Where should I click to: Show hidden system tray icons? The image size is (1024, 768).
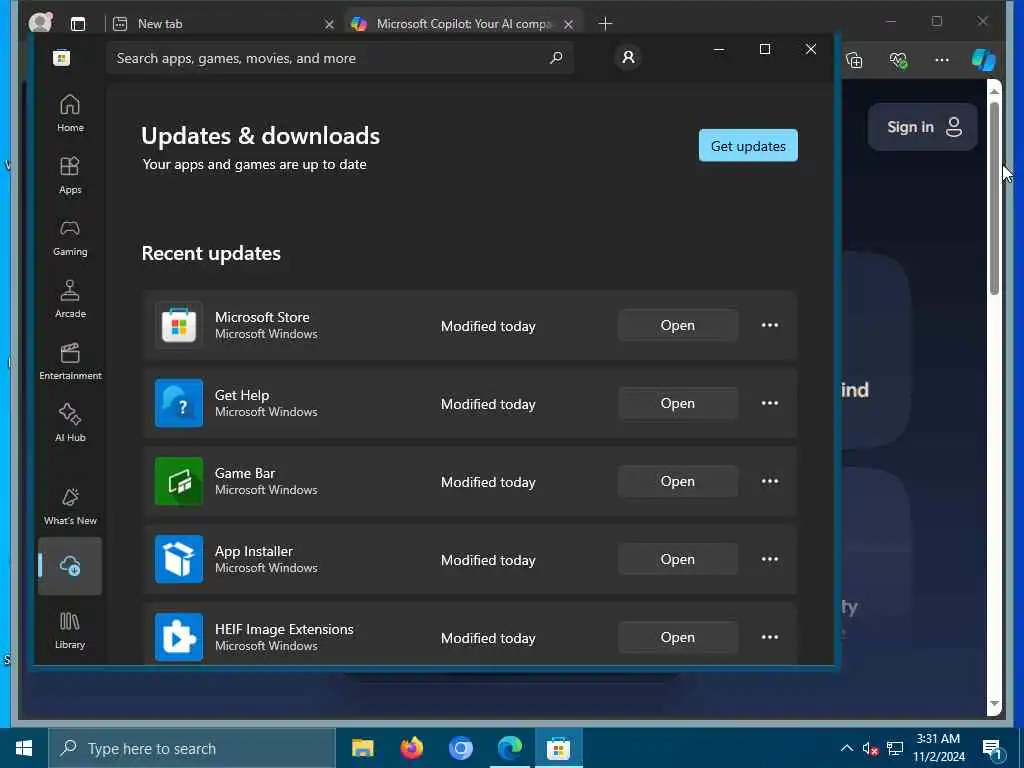846,748
